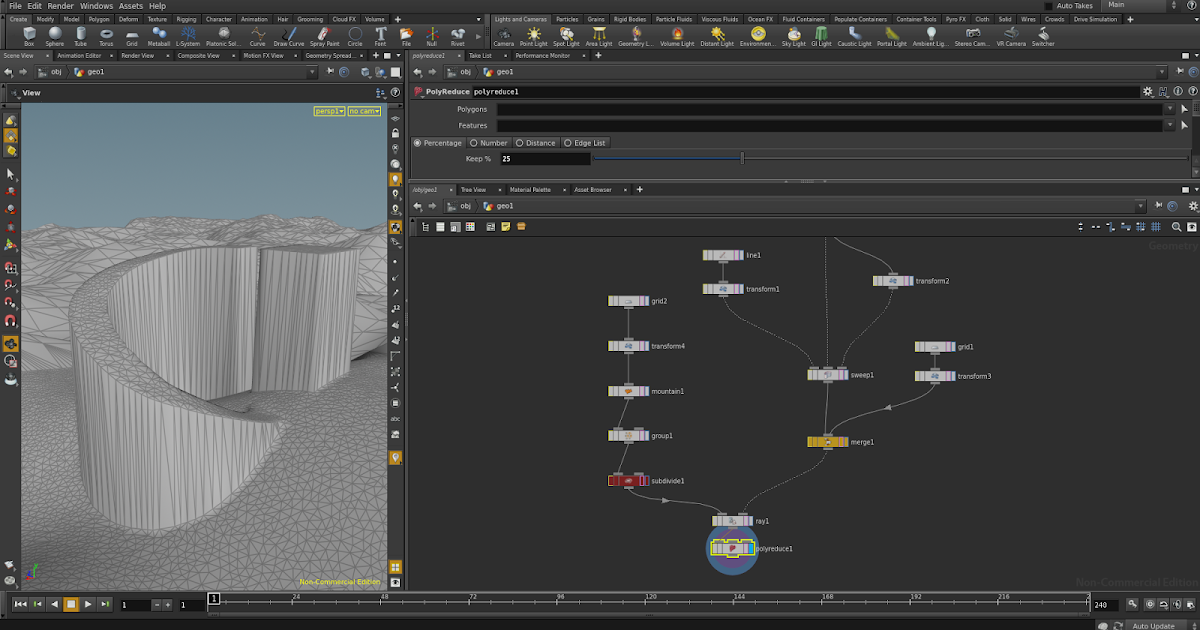
Task: Add a VR Camera from the shelf
Action: tap(1010, 37)
